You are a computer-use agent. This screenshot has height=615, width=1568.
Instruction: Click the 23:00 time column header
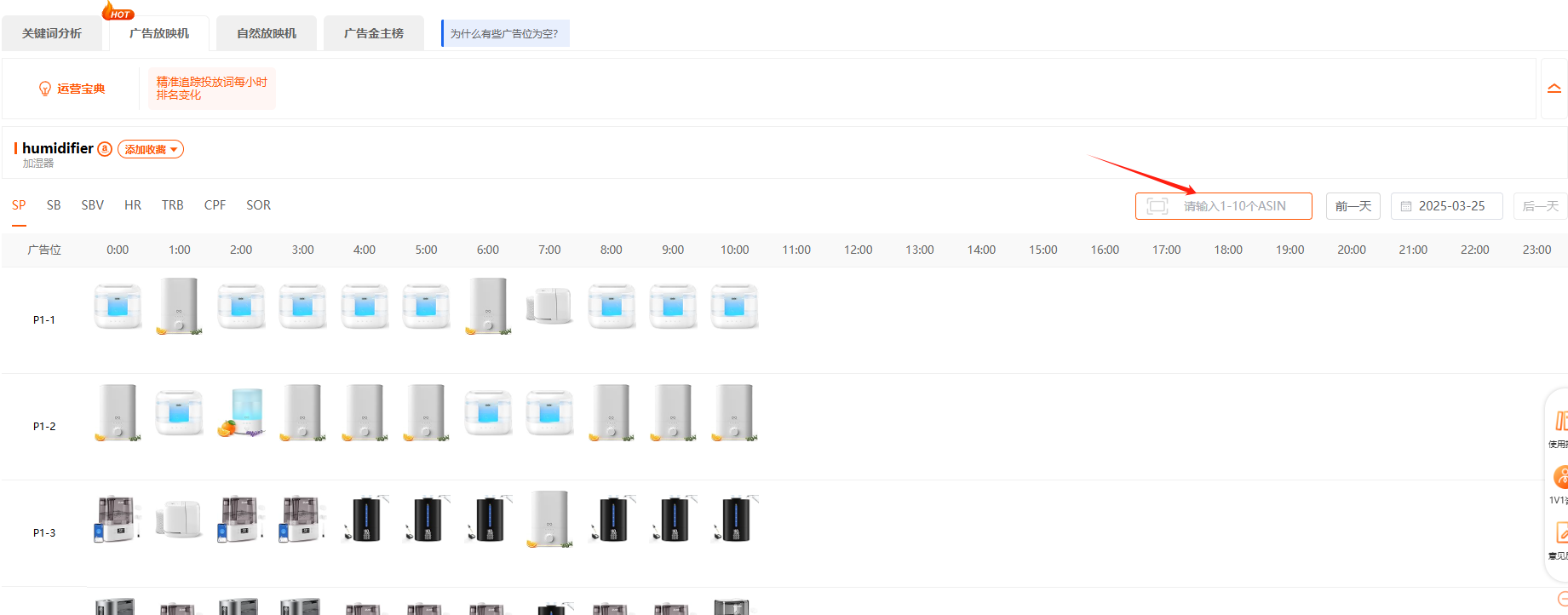tap(1536, 250)
